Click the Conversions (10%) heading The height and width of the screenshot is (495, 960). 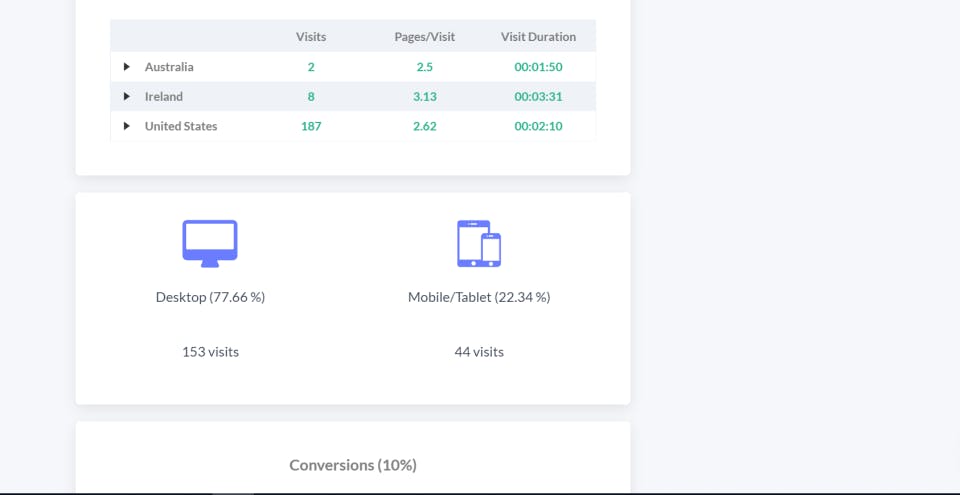[353, 465]
